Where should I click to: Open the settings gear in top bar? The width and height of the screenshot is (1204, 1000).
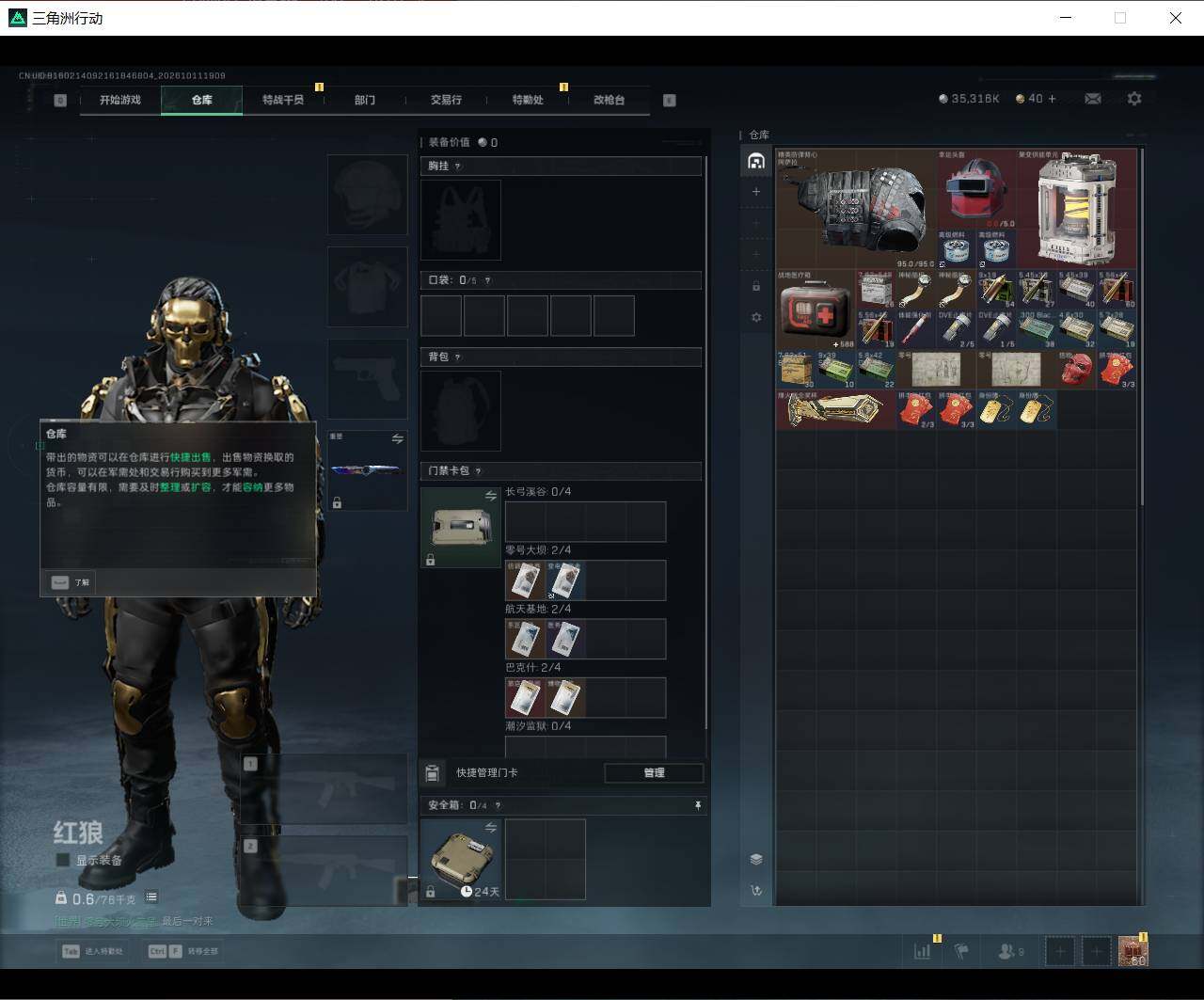(x=1134, y=99)
